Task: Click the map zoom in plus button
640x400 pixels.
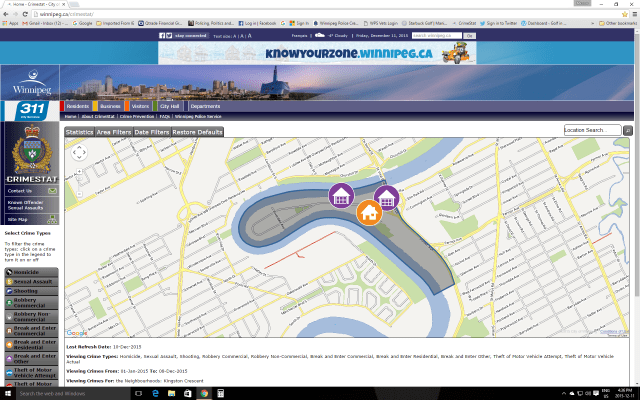Action: click(79, 169)
